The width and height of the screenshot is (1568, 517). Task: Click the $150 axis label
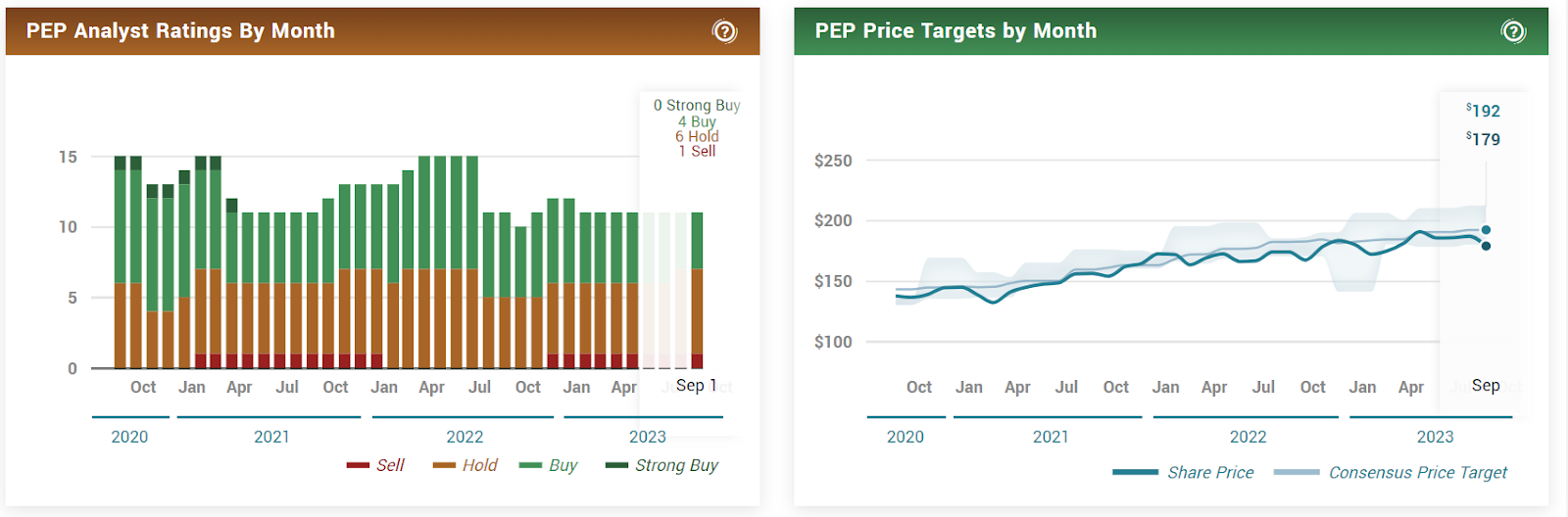[833, 281]
